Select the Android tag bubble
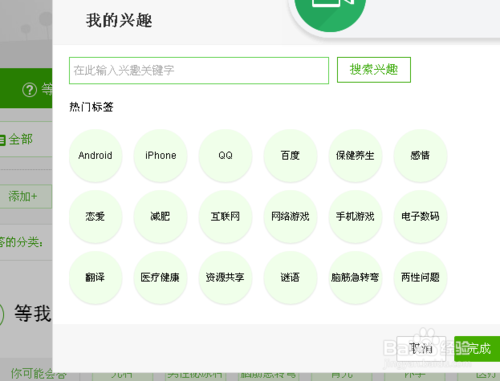The height and width of the screenshot is (381, 500). point(95,156)
